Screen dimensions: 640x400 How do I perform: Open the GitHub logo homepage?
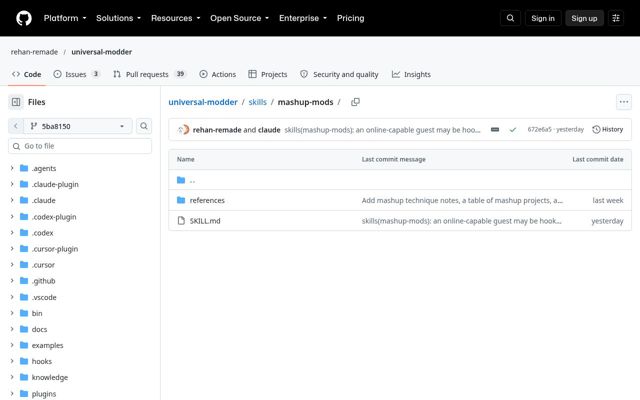click(24, 18)
